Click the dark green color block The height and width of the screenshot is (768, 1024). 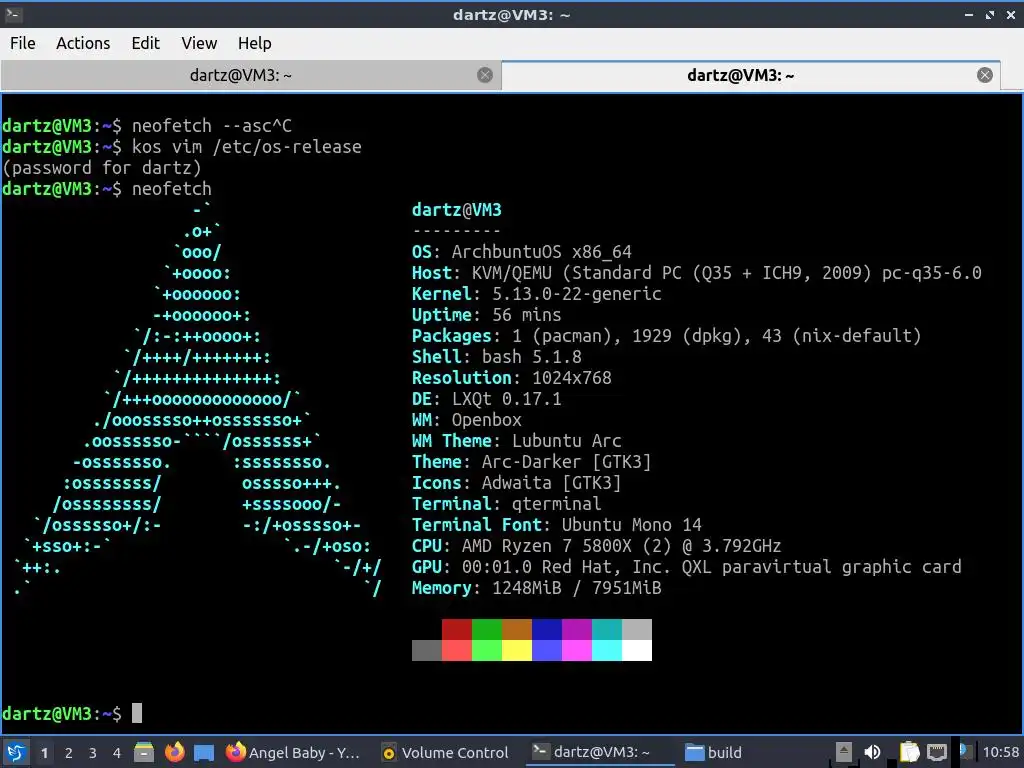pos(487,630)
